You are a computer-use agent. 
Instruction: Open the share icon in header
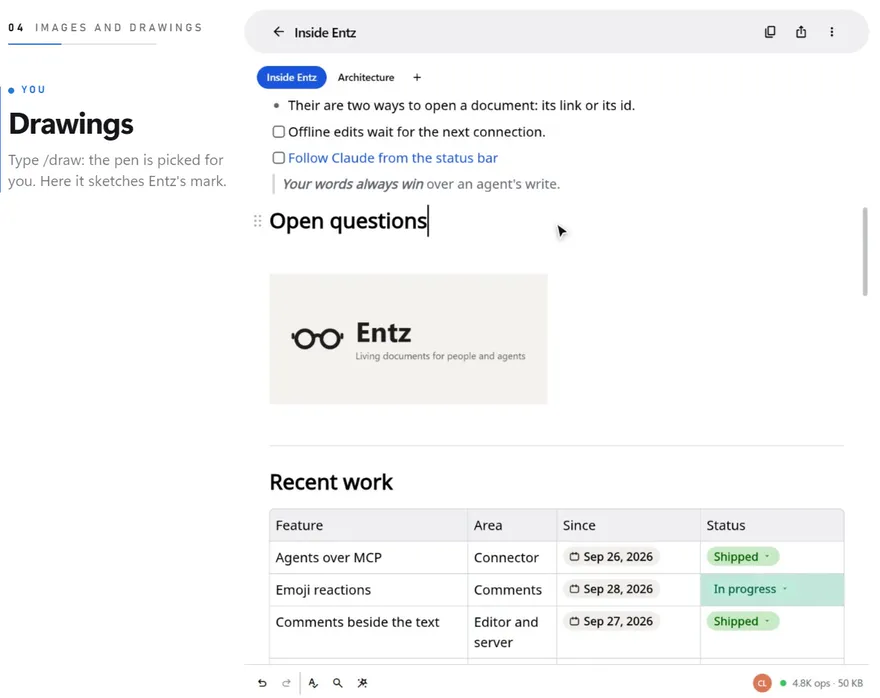point(801,32)
